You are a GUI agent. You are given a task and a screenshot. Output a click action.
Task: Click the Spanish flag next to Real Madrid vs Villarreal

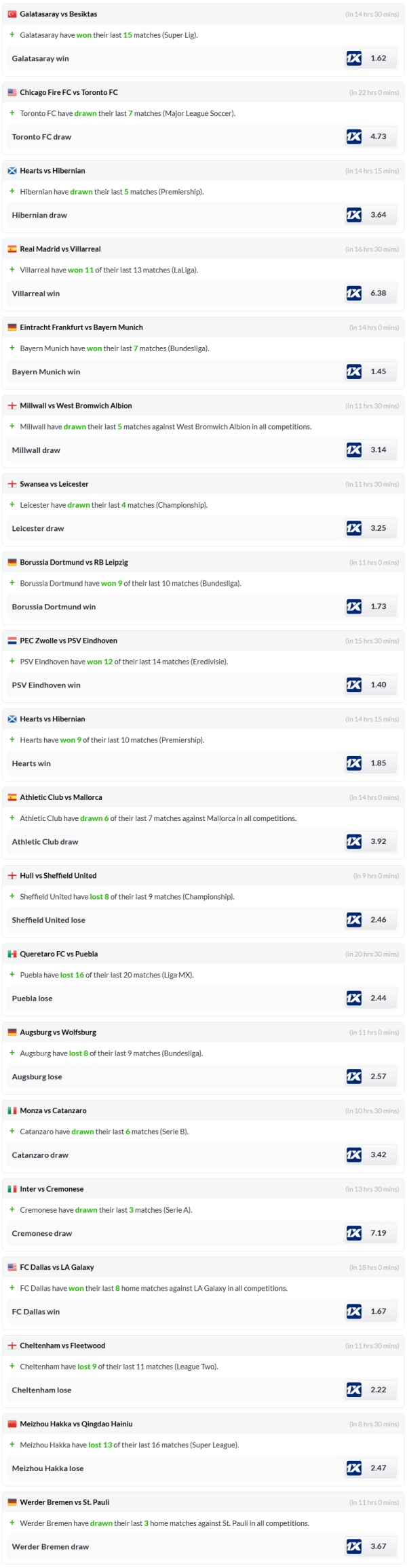point(12,249)
